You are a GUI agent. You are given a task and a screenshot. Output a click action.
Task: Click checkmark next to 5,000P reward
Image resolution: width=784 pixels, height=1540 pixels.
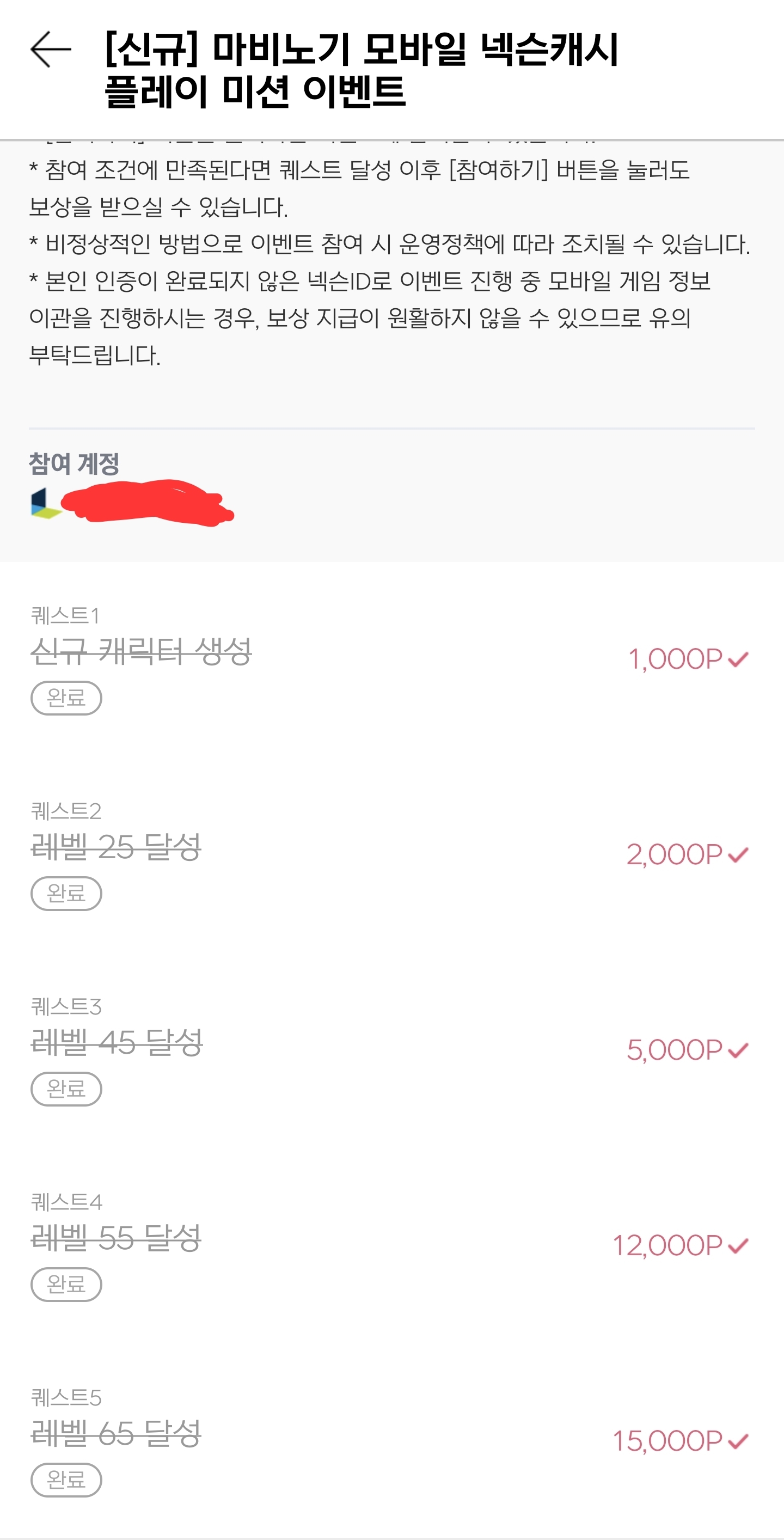tap(739, 1050)
